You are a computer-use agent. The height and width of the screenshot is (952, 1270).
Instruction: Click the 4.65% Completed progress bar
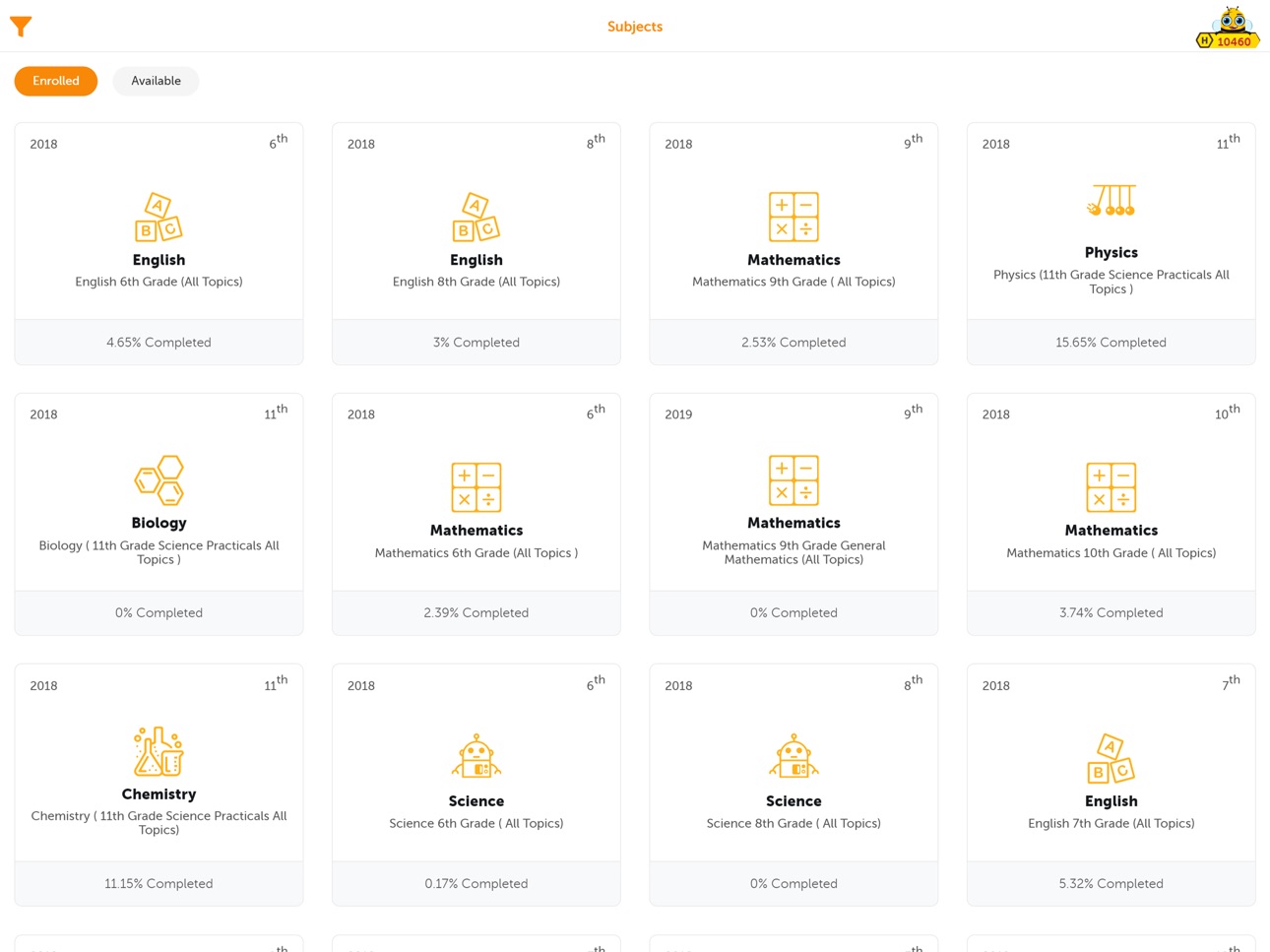coord(159,343)
